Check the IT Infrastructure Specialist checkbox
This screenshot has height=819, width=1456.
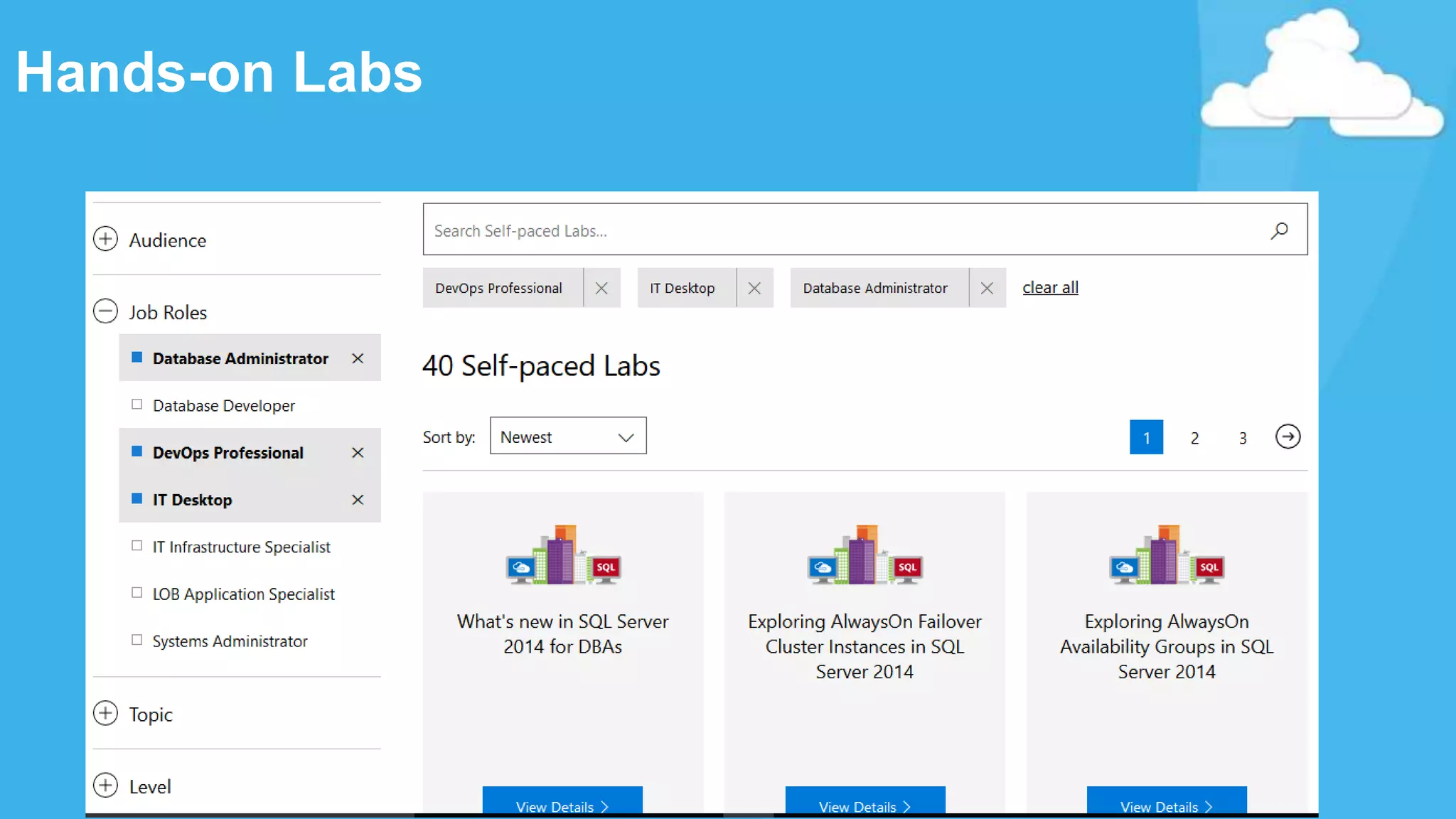click(x=136, y=546)
